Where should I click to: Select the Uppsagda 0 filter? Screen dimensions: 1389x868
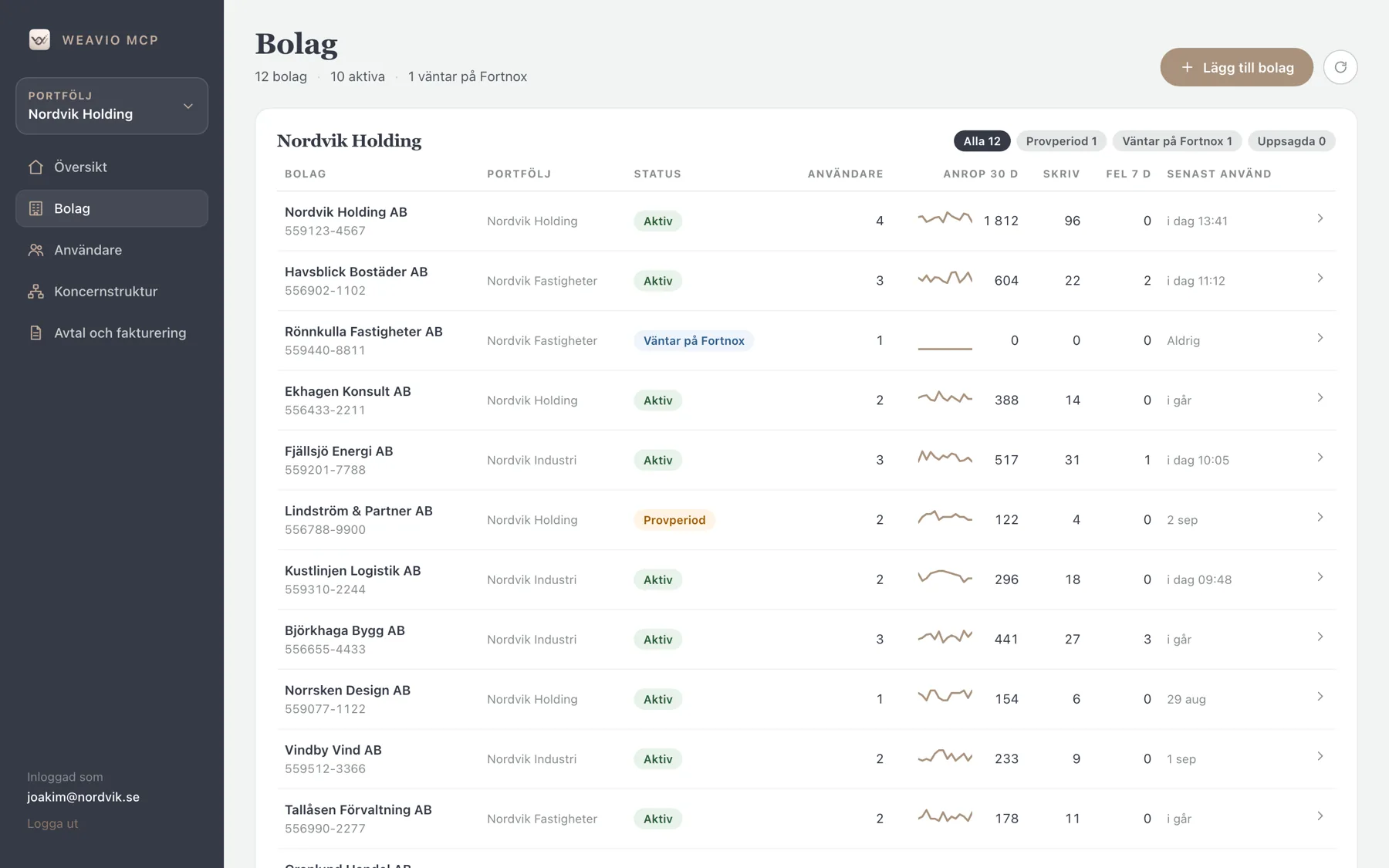click(x=1291, y=141)
